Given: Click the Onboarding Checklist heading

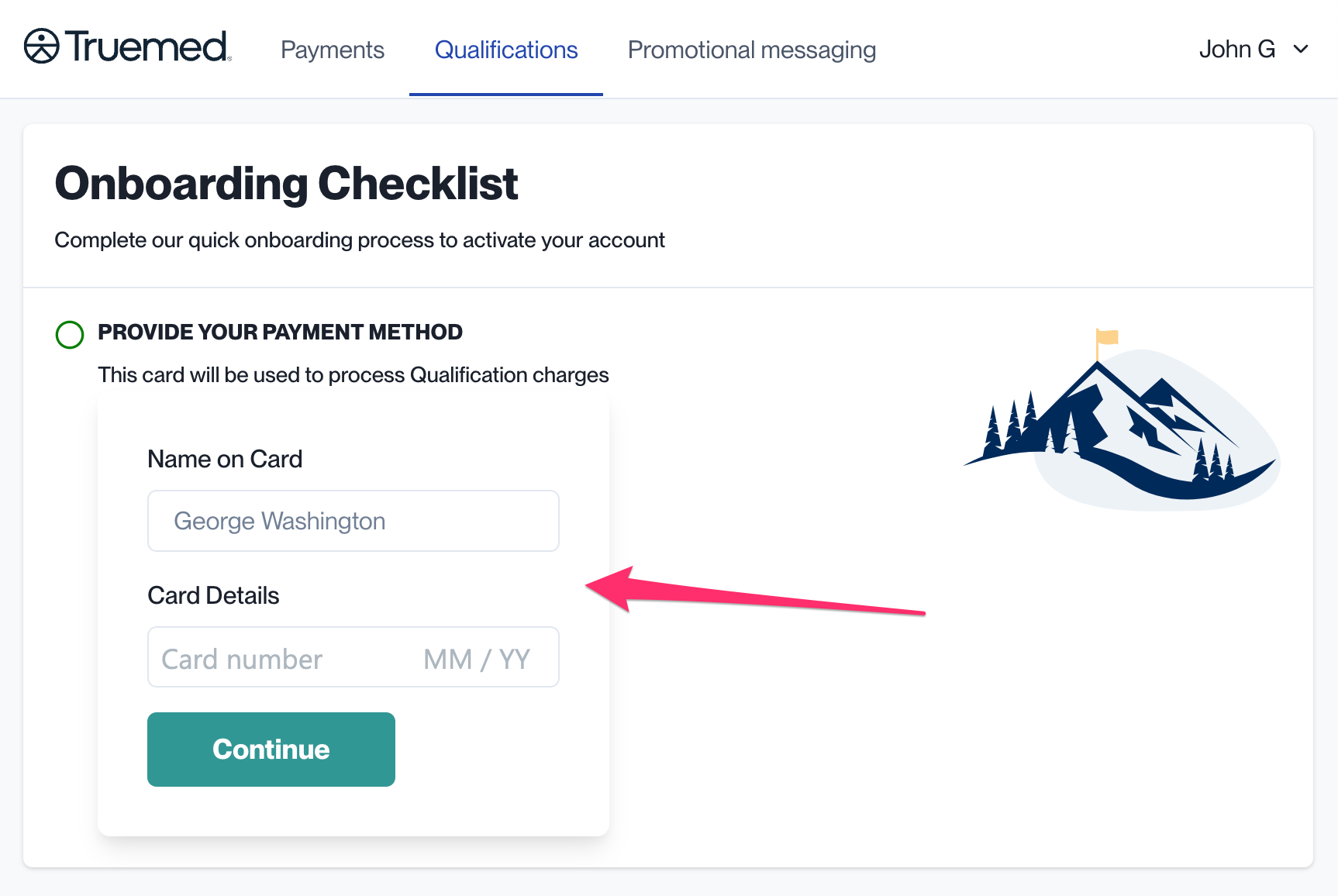Looking at the screenshot, I should [286, 183].
